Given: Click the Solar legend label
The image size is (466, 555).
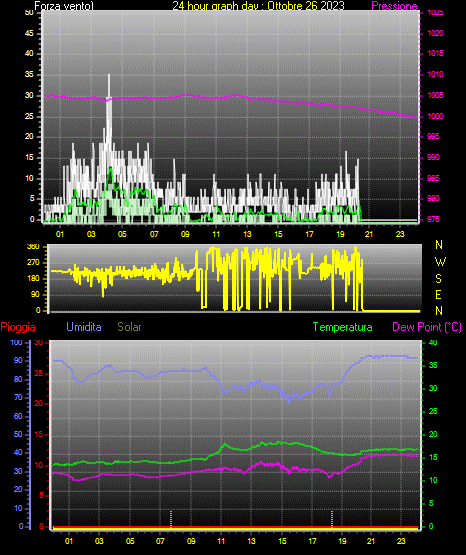Looking at the screenshot, I should point(129,327).
